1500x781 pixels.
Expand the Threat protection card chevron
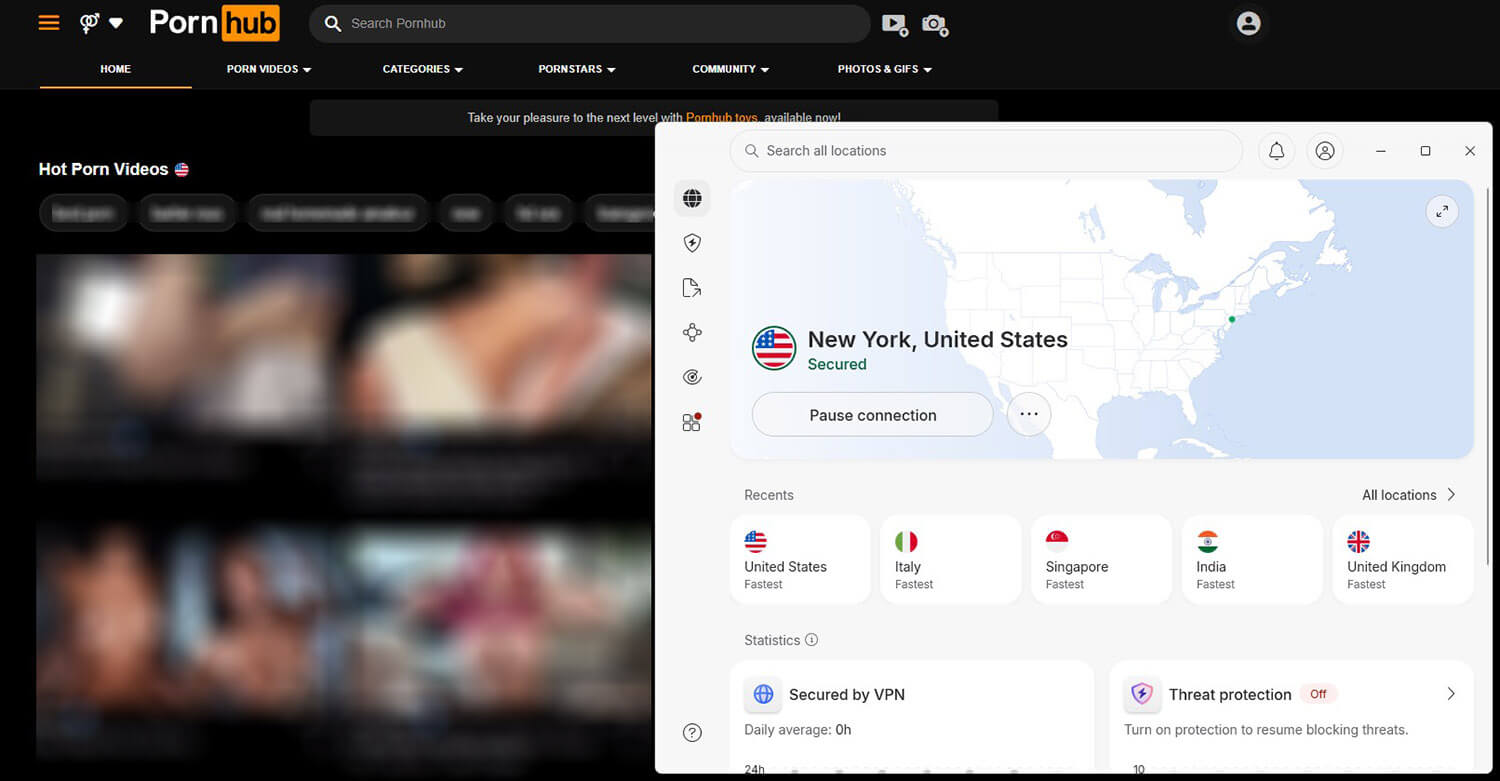[1451, 694]
